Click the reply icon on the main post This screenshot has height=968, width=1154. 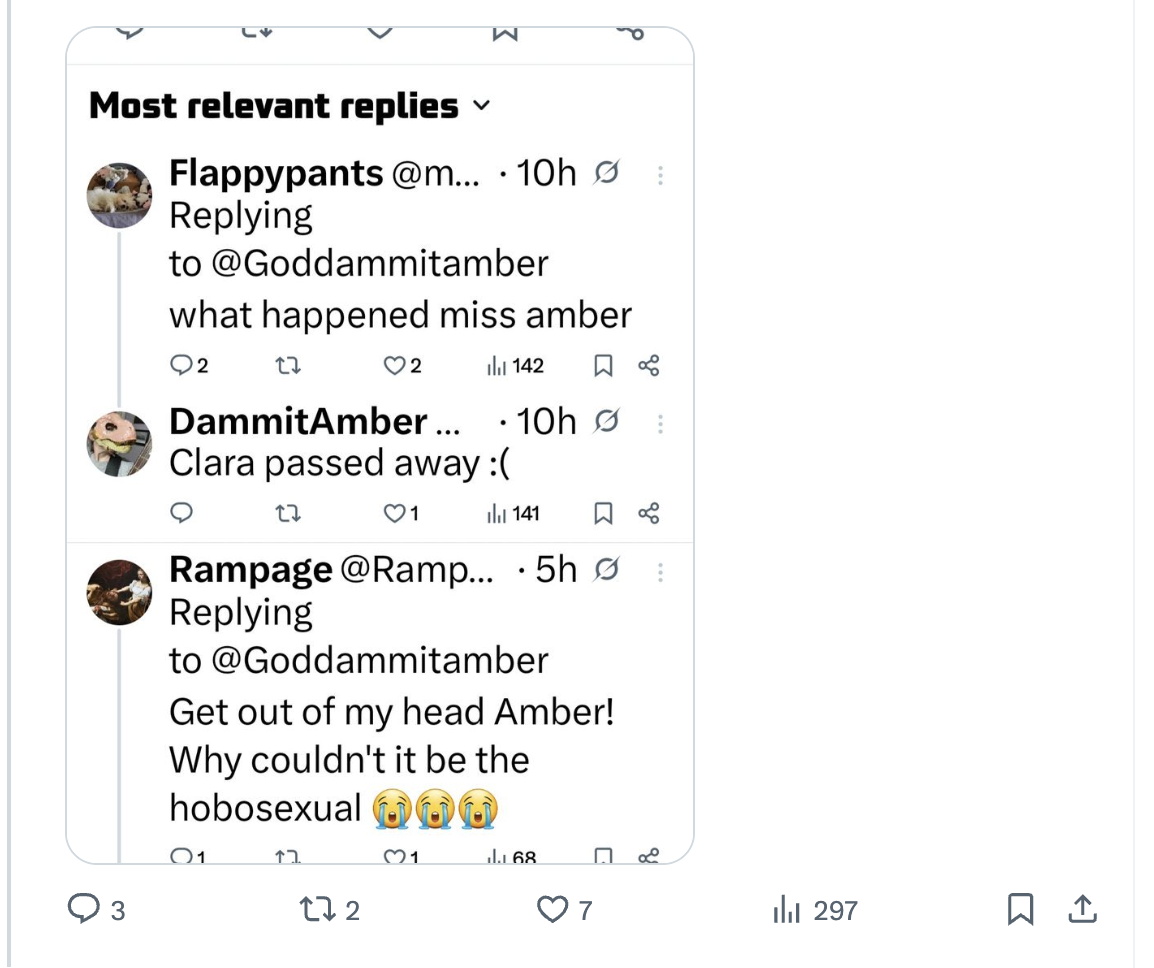tap(82, 909)
